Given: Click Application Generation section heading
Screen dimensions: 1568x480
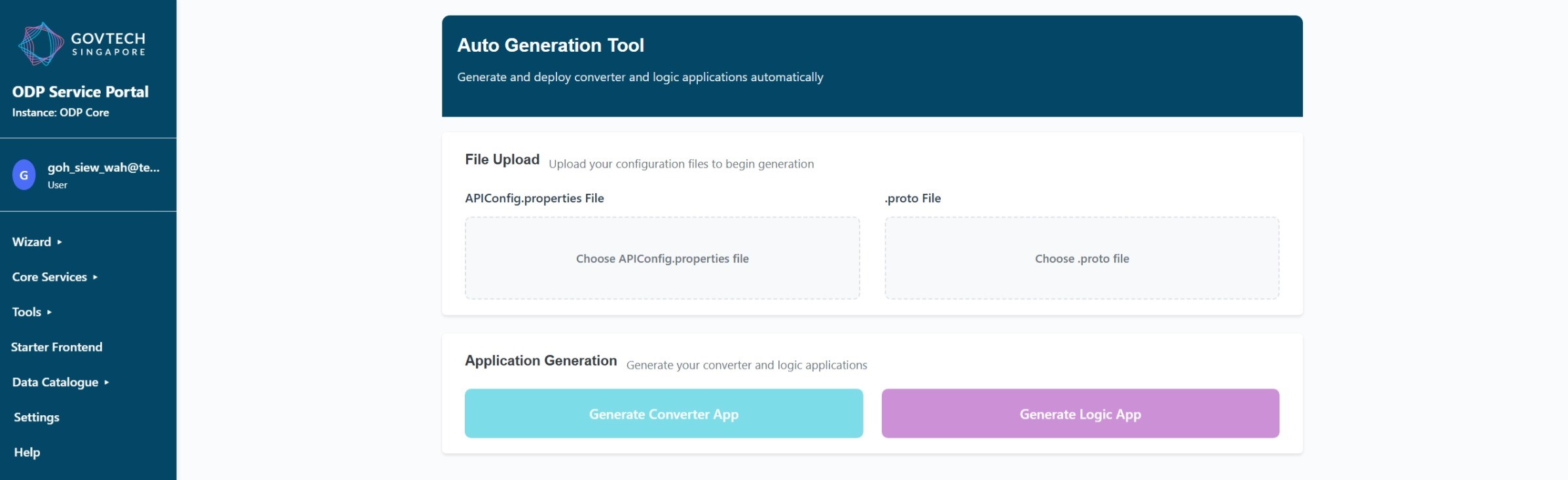Looking at the screenshot, I should [x=541, y=361].
